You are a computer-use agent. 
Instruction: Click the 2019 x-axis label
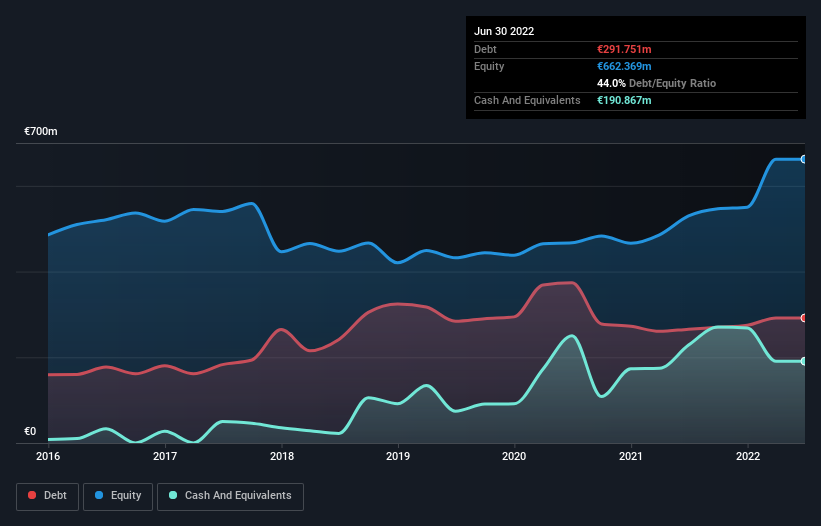pyautogui.click(x=398, y=456)
